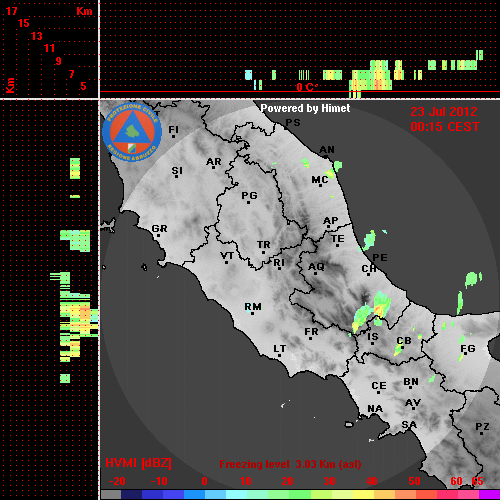Click the GR city label
The image size is (500, 500).
click(x=159, y=229)
